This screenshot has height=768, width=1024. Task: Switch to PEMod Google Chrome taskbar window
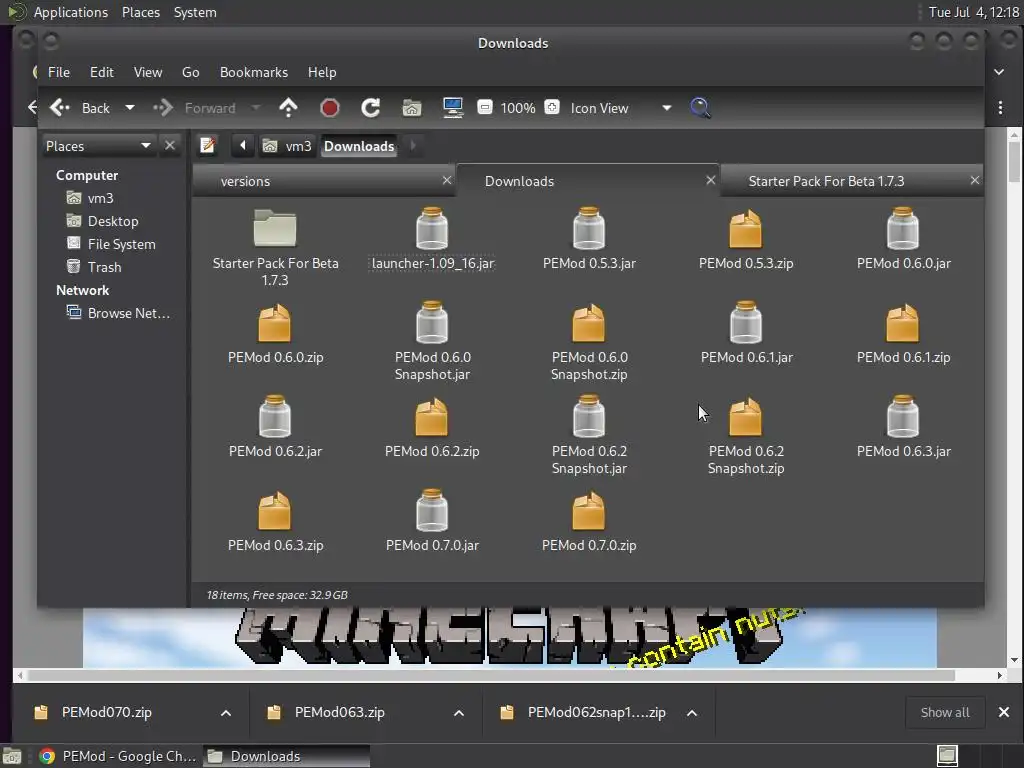118,756
